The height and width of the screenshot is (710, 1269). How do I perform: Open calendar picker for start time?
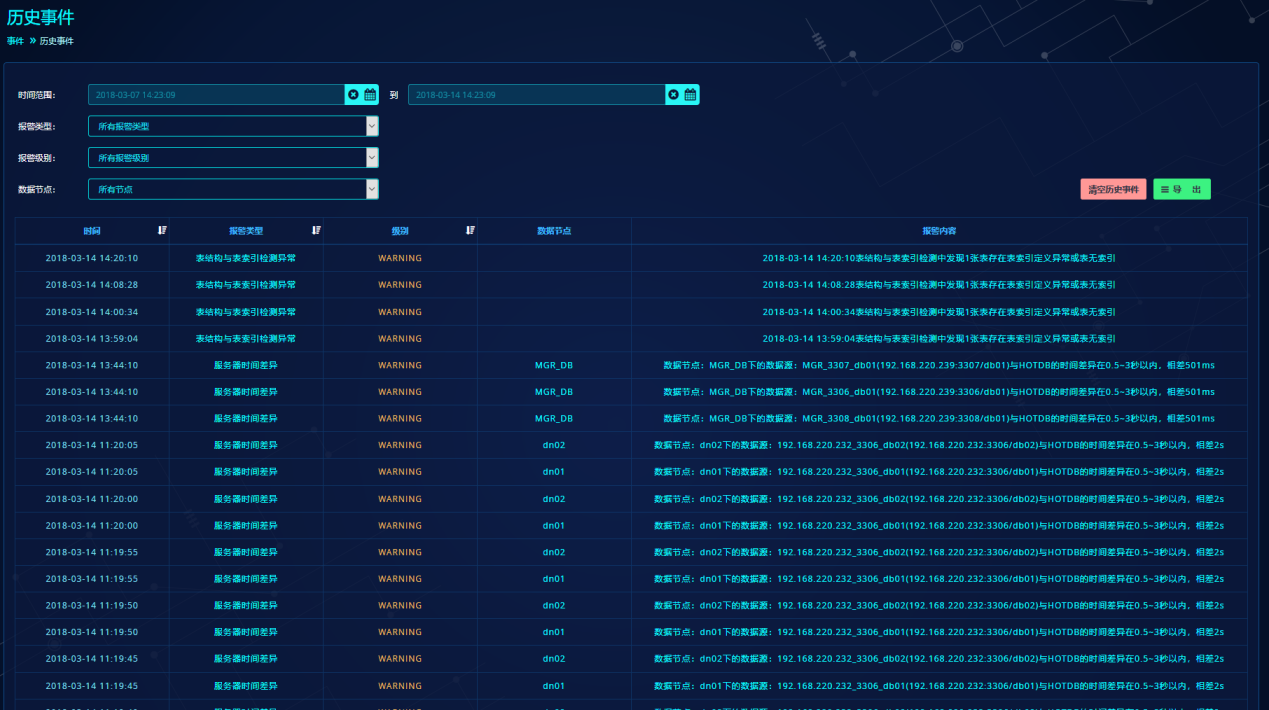point(370,95)
